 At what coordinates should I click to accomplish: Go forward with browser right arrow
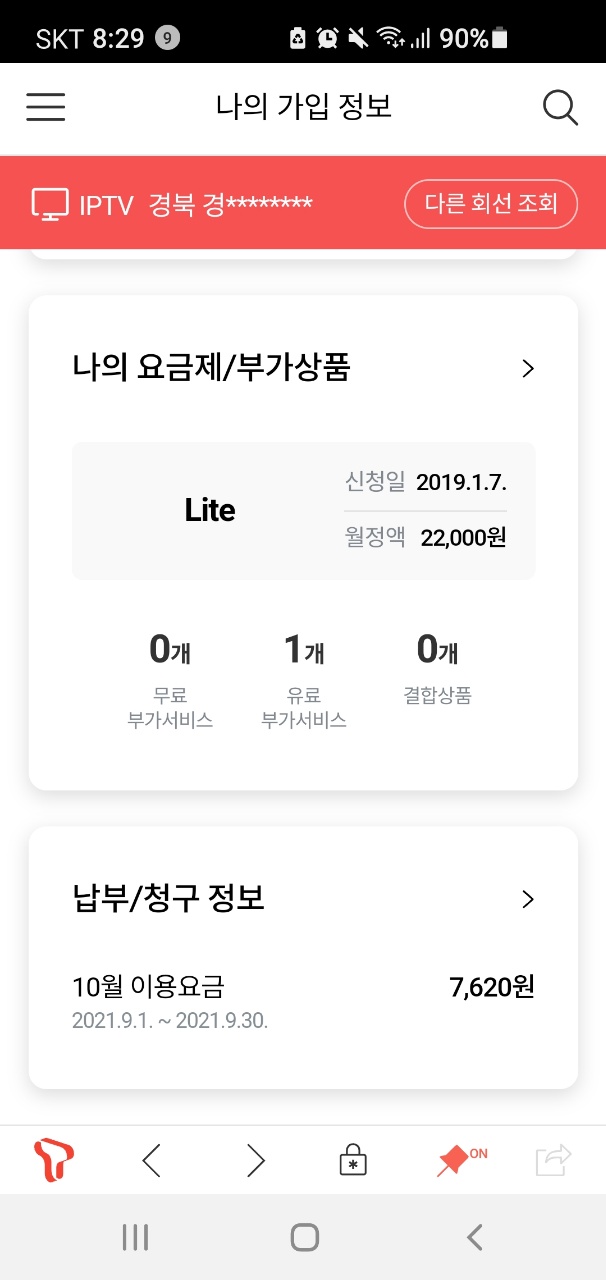coord(256,1160)
